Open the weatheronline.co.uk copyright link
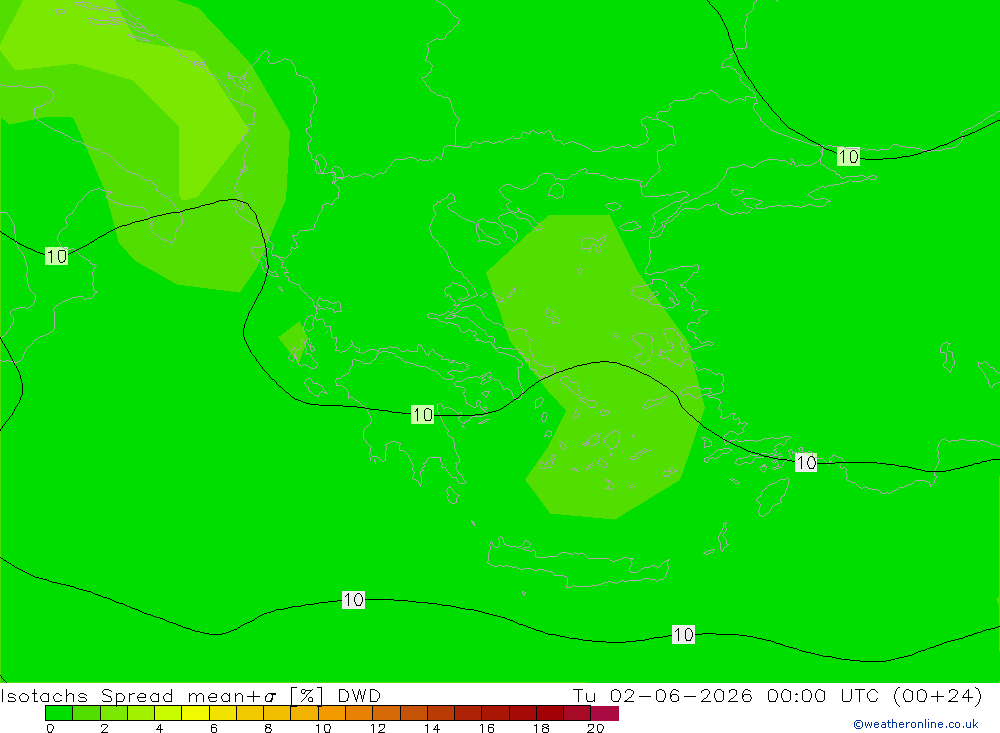 [916, 724]
